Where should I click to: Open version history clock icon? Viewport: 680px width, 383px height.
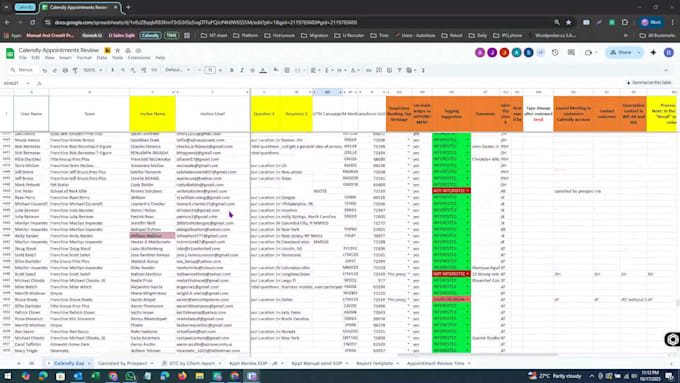(x=555, y=52)
